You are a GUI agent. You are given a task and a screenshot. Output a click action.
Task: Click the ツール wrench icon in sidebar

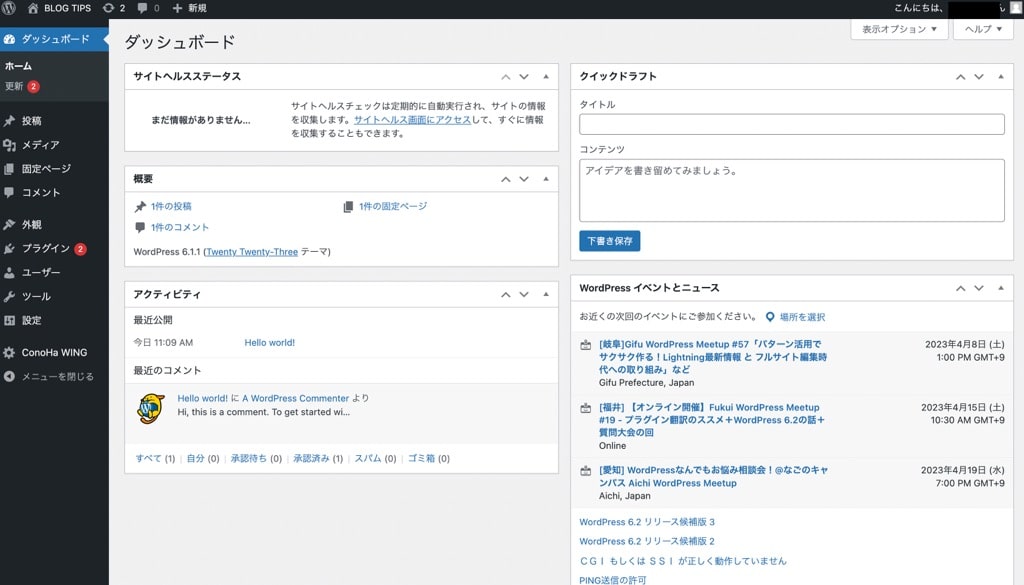(9, 296)
